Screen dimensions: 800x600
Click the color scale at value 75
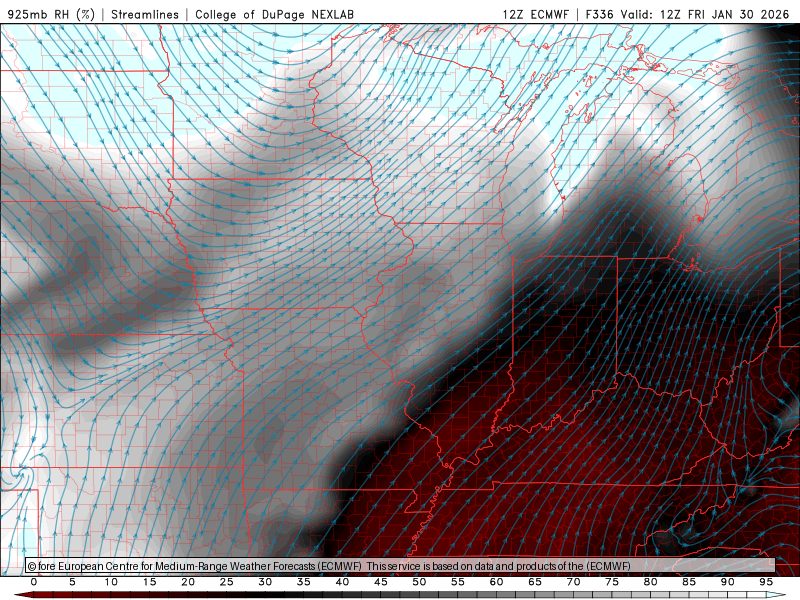[612, 582]
